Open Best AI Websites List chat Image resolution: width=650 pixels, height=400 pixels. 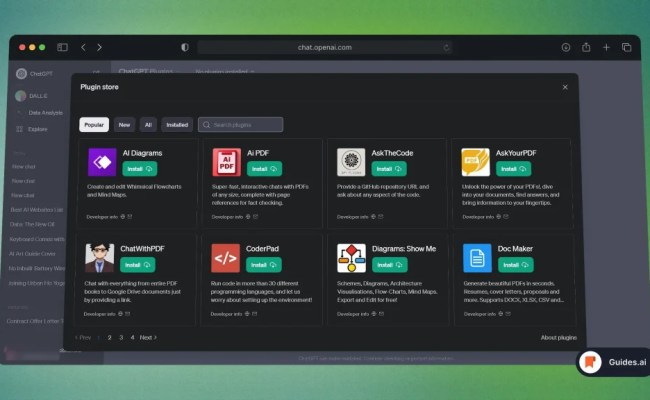click(36, 210)
